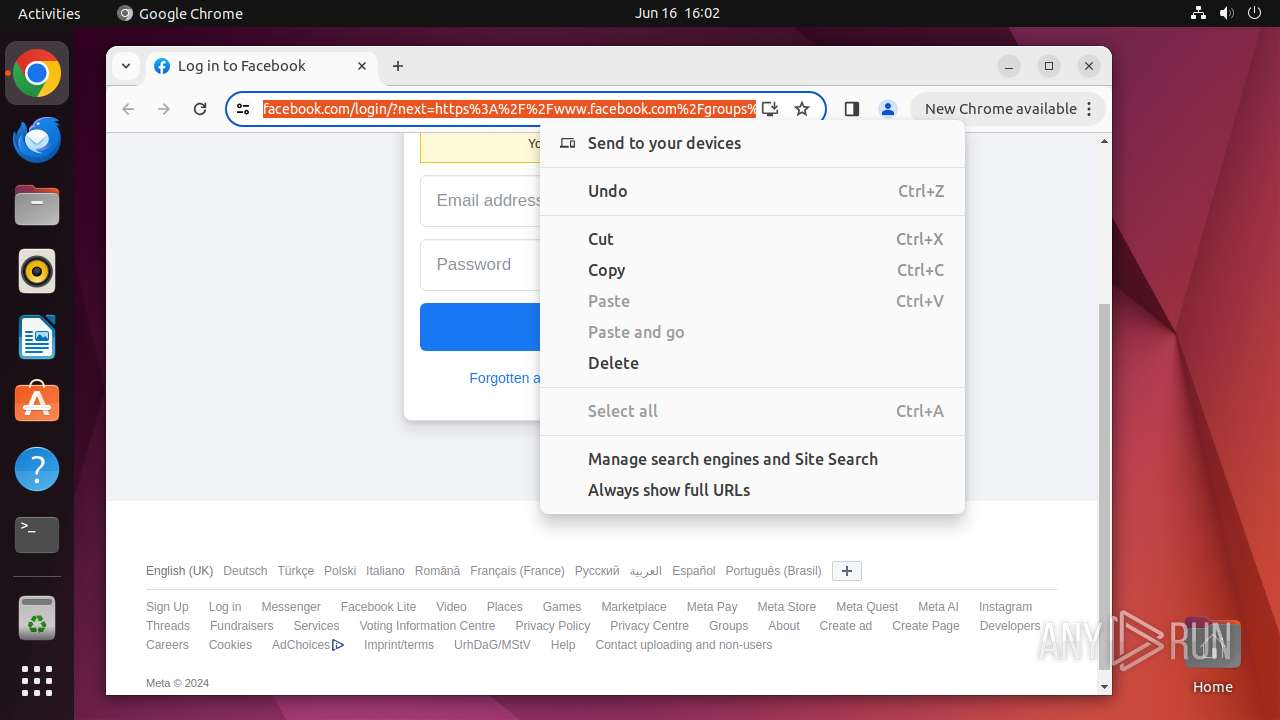The image size is (1280, 720).
Task: Toggle the Chrome side panel
Action: [x=852, y=109]
